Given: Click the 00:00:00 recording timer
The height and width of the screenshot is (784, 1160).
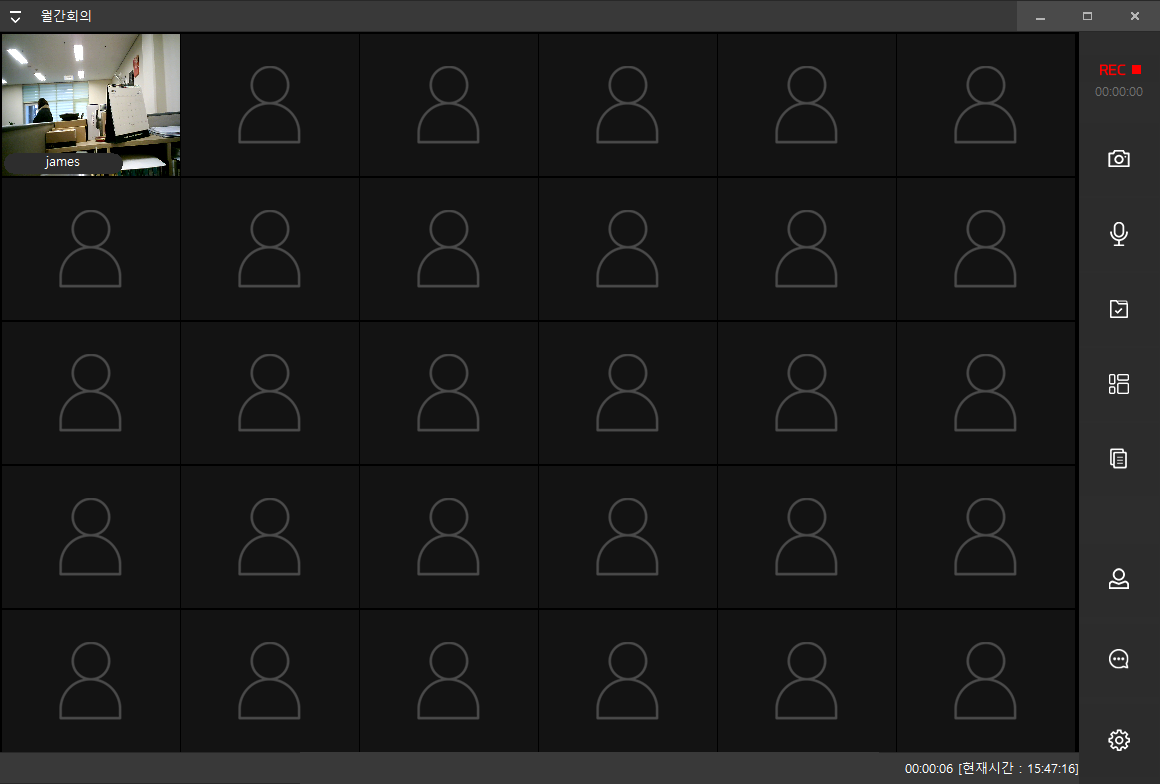Looking at the screenshot, I should (1119, 92).
